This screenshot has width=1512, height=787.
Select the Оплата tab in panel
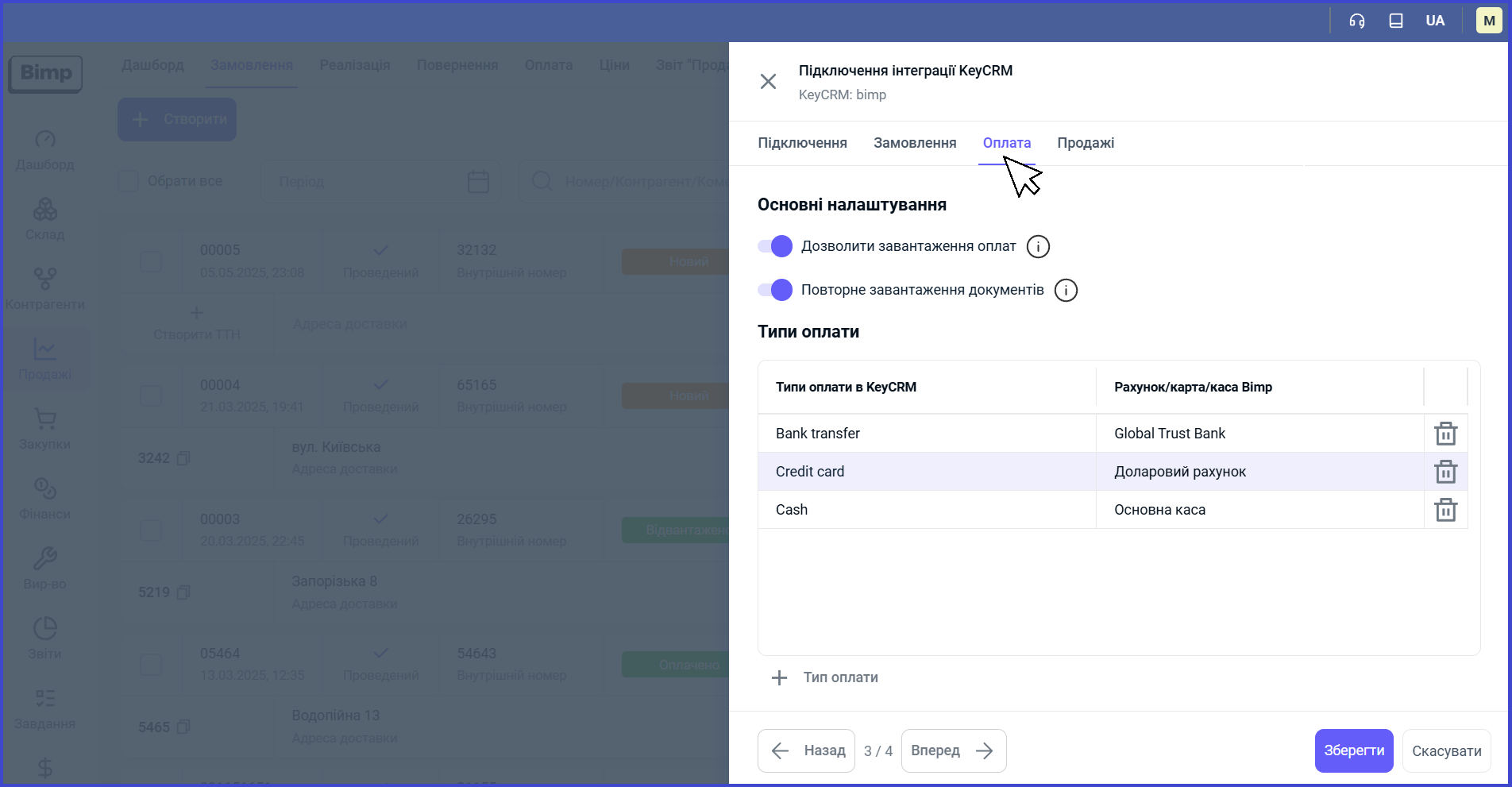pyautogui.click(x=1007, y=143)
